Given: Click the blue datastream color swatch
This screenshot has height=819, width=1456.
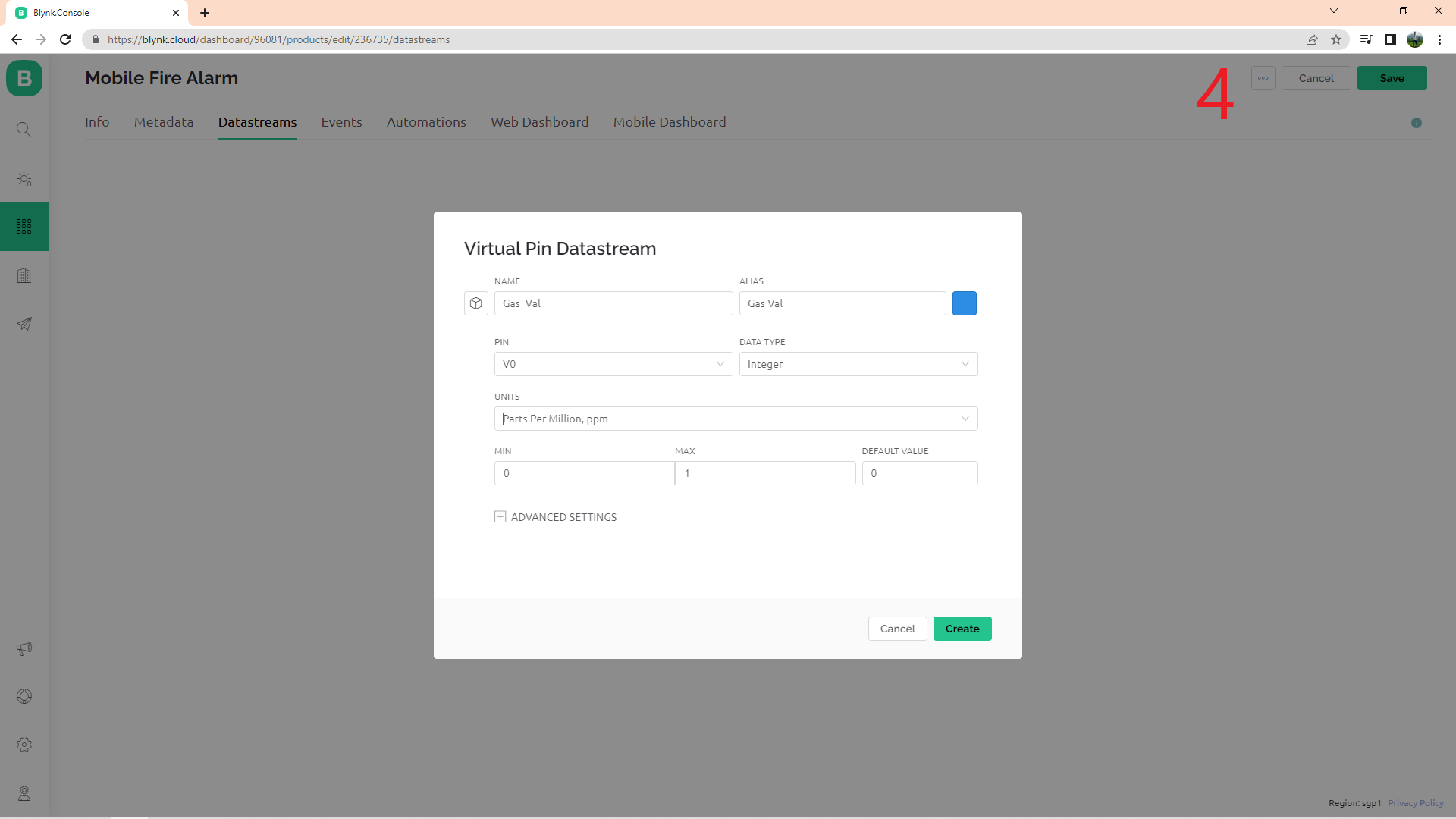Looking at the screenshot, I should (964, 303).
